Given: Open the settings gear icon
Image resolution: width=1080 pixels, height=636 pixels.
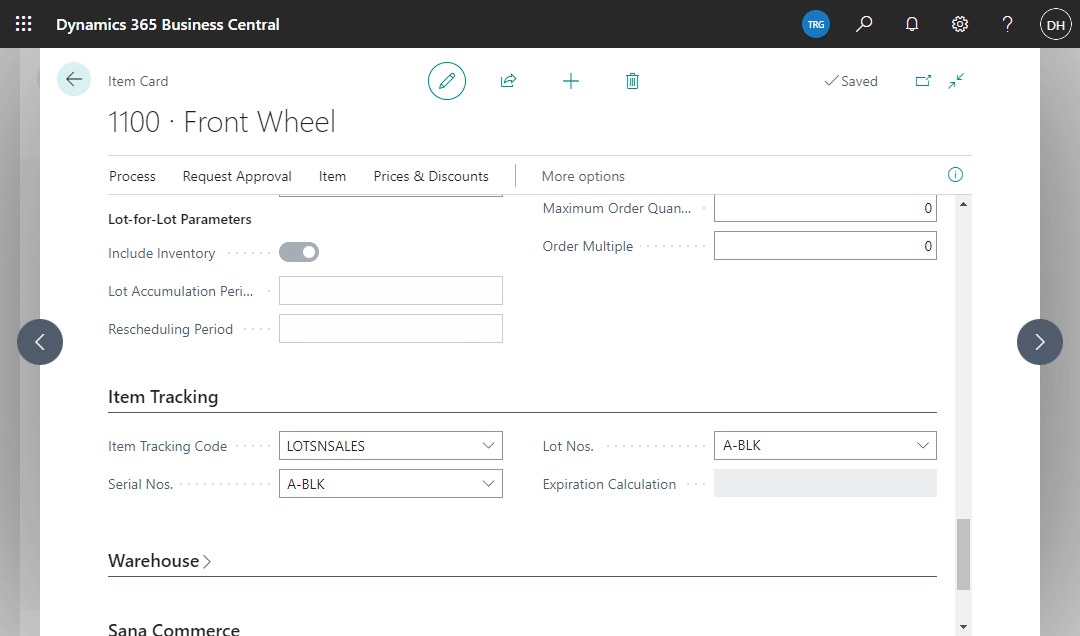Looking at the screenshot, I should [x=959, y=24].
